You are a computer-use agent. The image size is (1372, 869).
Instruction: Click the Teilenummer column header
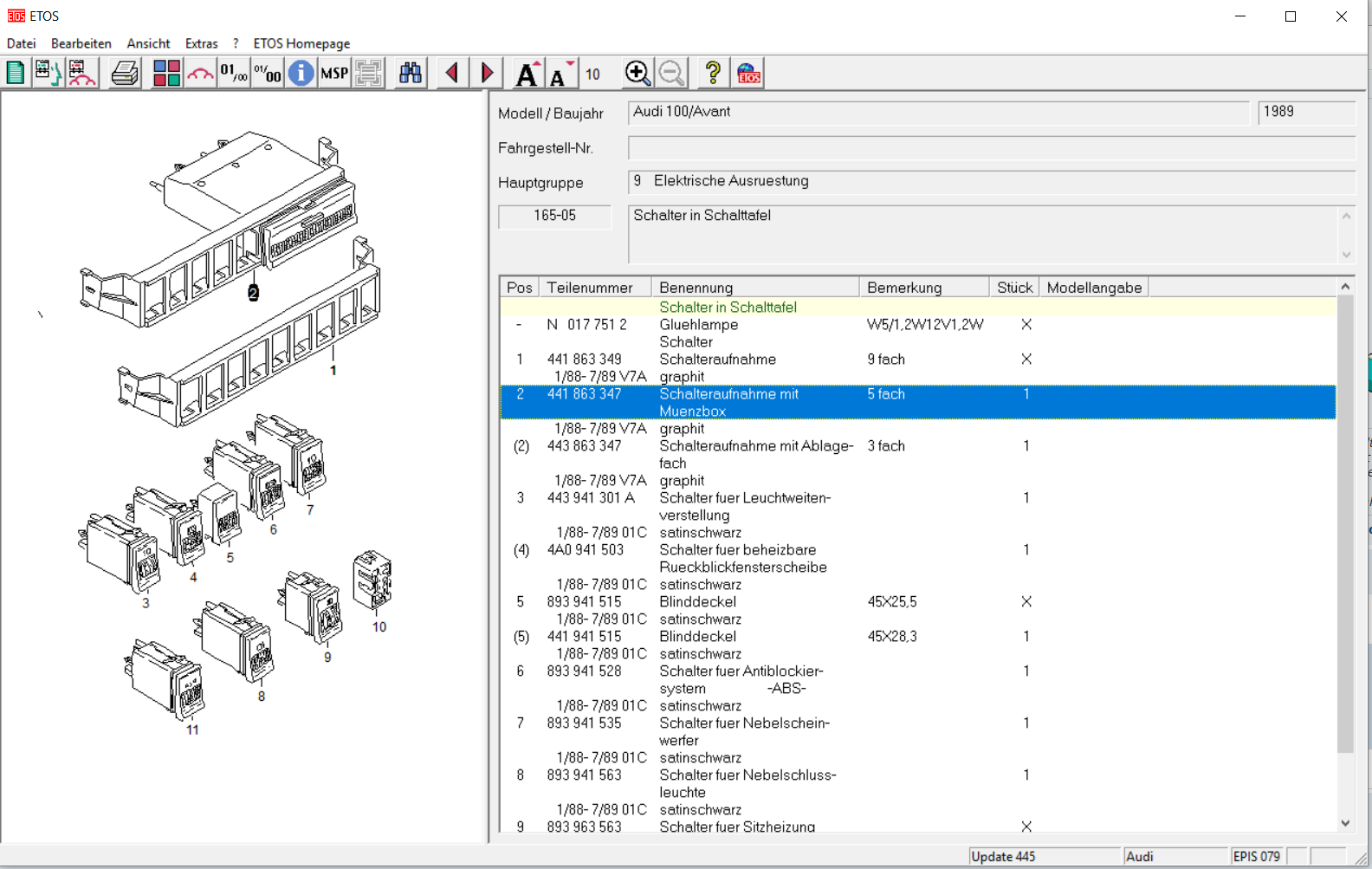click(590, 288)
